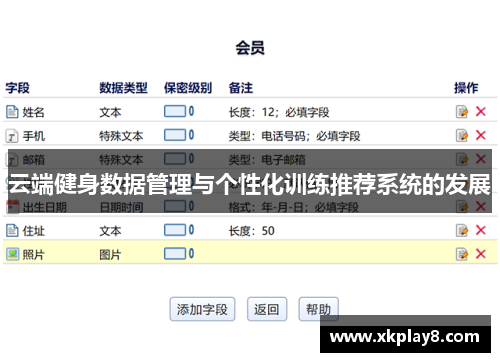Click the calendar icon beside 出生日期

point(13,207)
